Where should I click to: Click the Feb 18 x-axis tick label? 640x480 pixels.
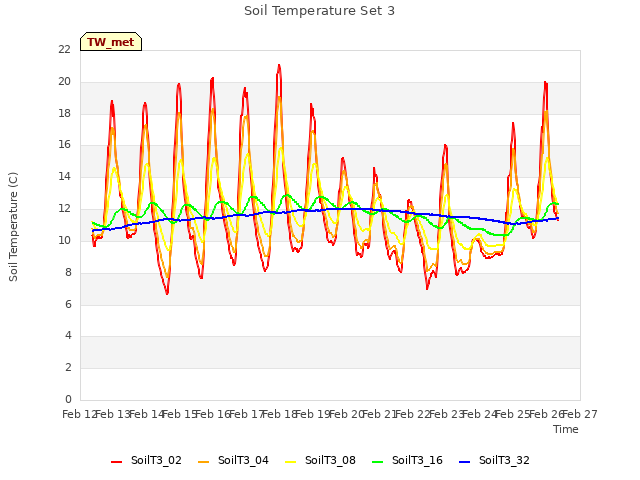(280, 414)
